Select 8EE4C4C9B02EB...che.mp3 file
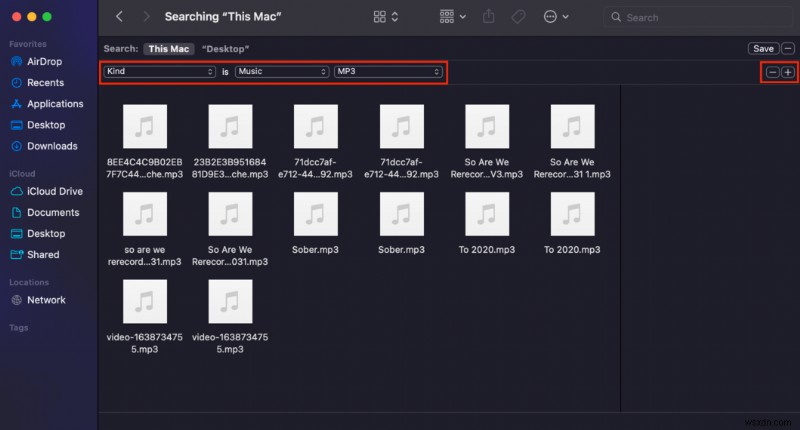 [x=145, y=142]
